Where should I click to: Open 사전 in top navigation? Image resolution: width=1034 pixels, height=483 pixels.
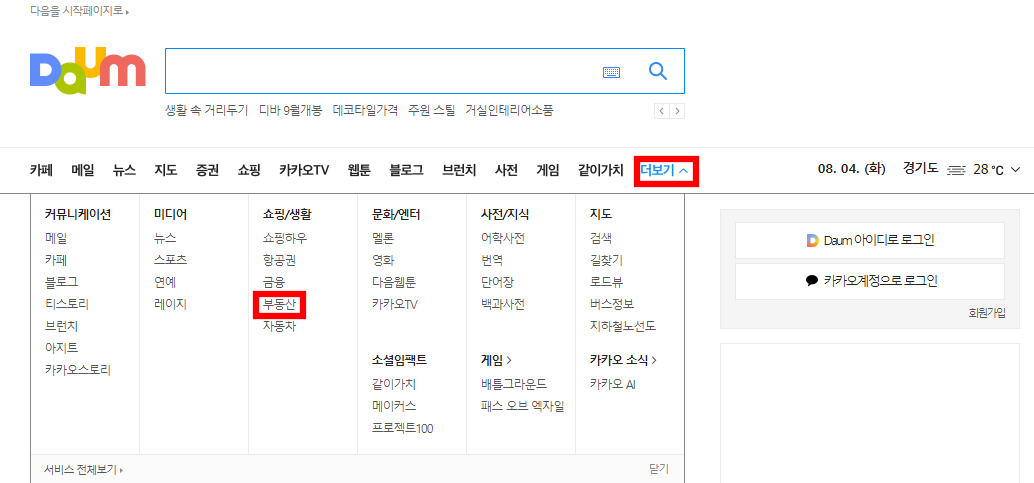coord(506,170)
